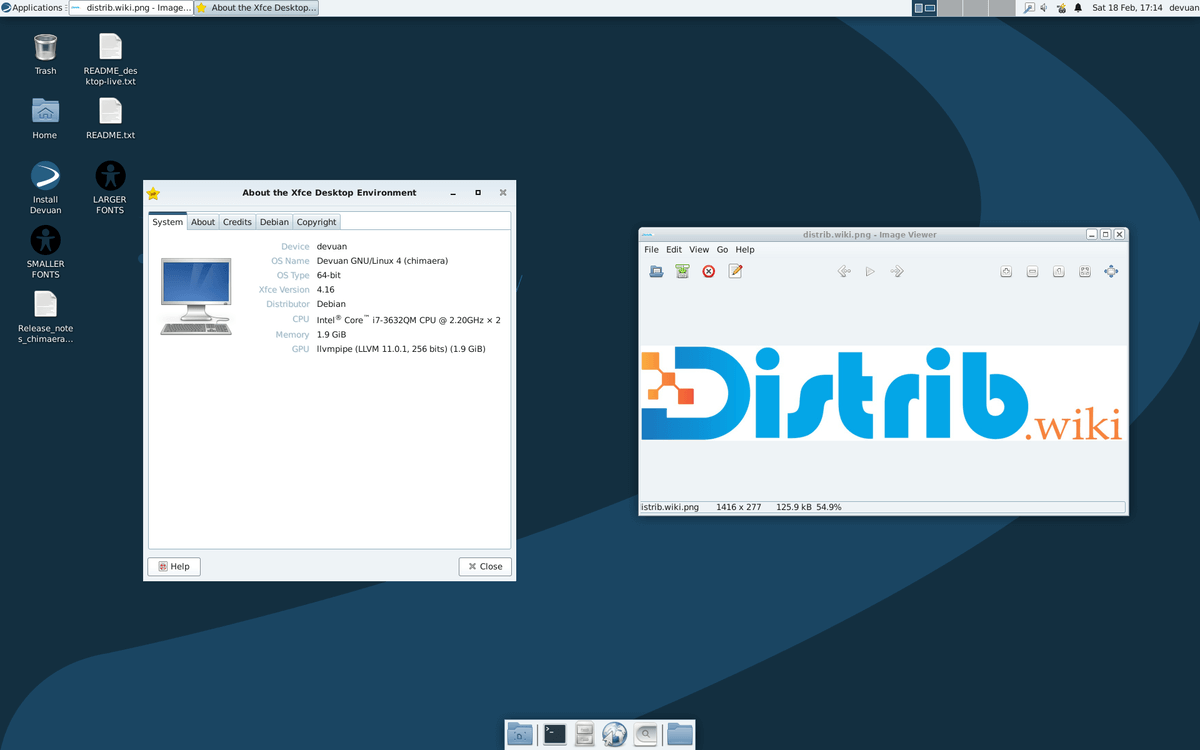Switch to distrib.wiki.png taskbar window button

(x=131, y=8)
